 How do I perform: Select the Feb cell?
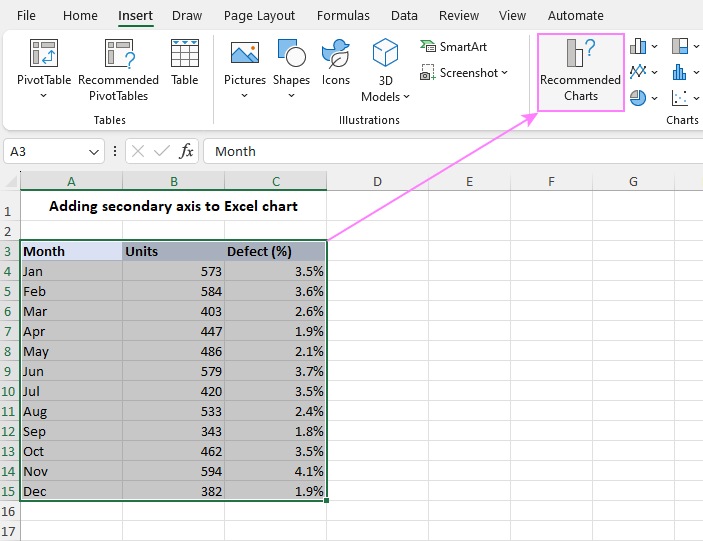(x=71, y=291)
